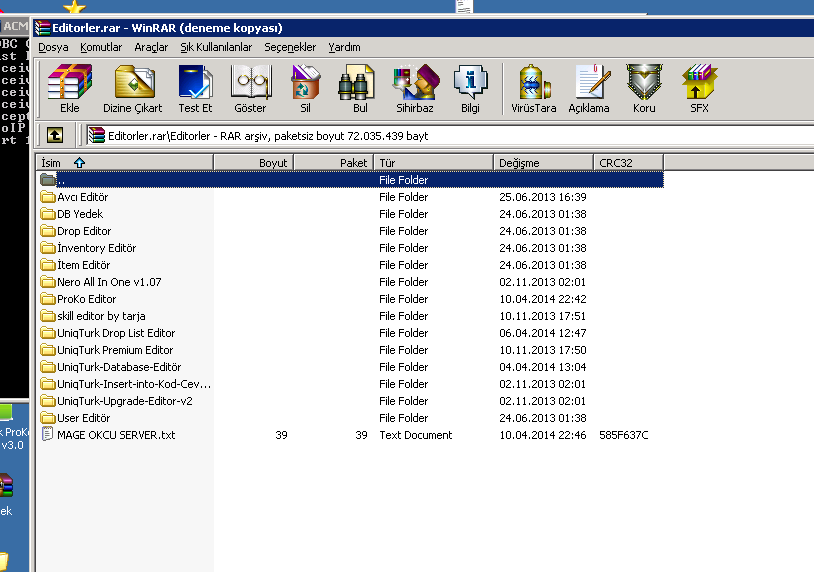Sort by the Boyut column header
The image size is (814, 572).
coord(254,162)
